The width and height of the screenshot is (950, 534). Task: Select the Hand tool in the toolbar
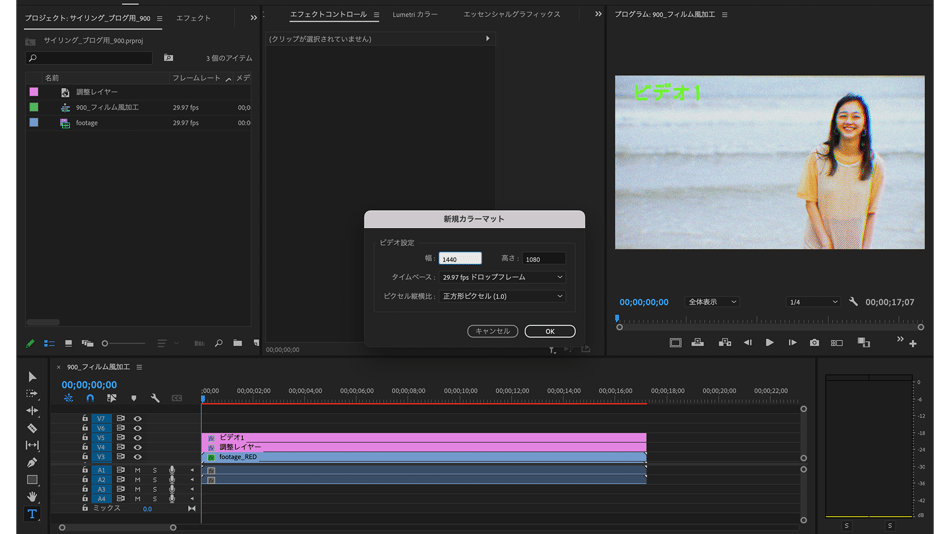point(32,497)
